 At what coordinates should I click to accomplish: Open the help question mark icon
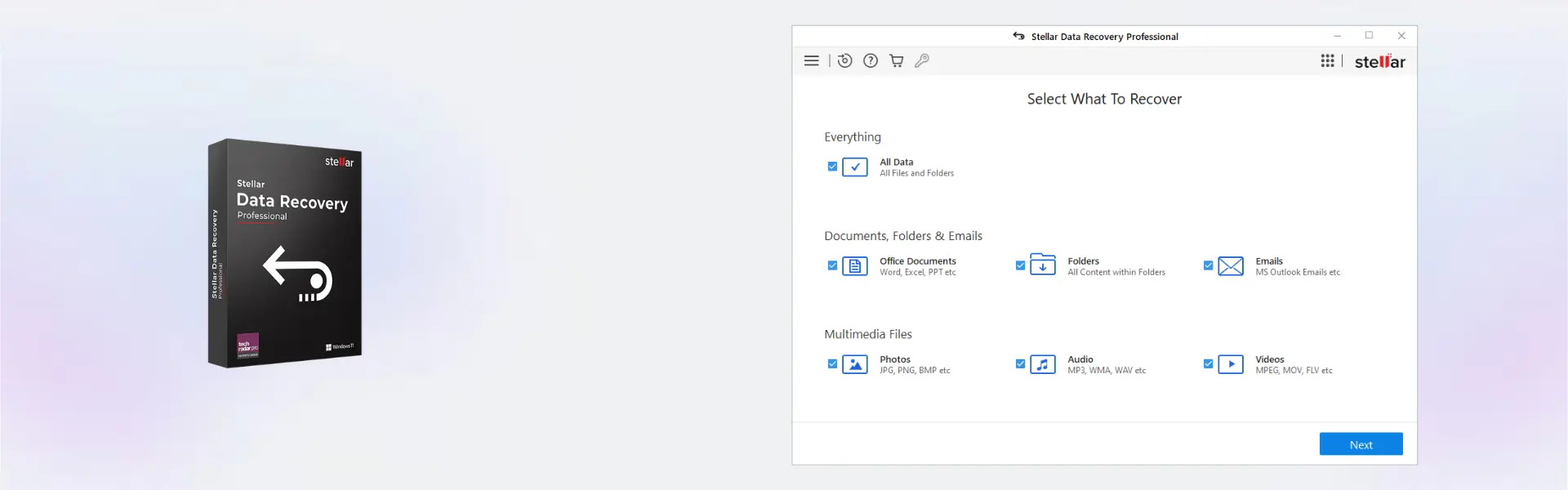tap(871, 60)
